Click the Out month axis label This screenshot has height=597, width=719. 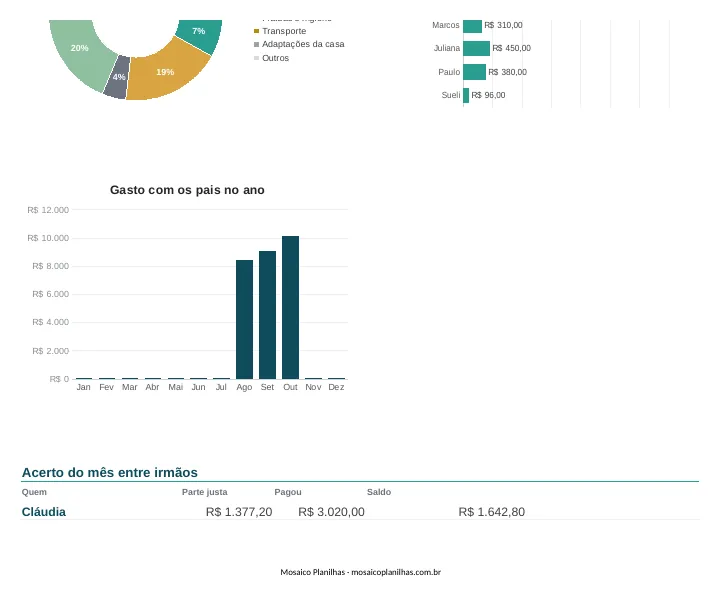pyautogui.click(x=290, y=387)
